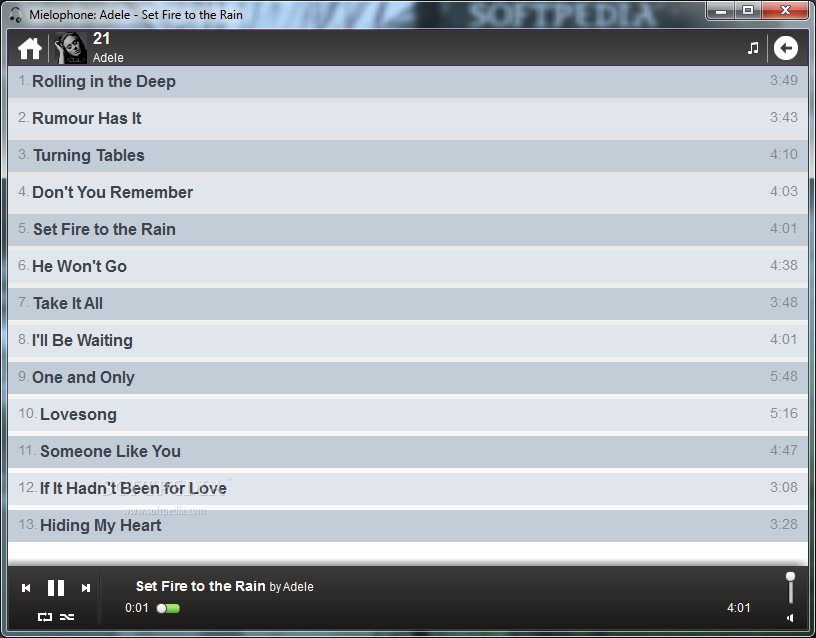
Task: Go to the Home screen icon
Action: pyautogui.click(x=30, y=49)
